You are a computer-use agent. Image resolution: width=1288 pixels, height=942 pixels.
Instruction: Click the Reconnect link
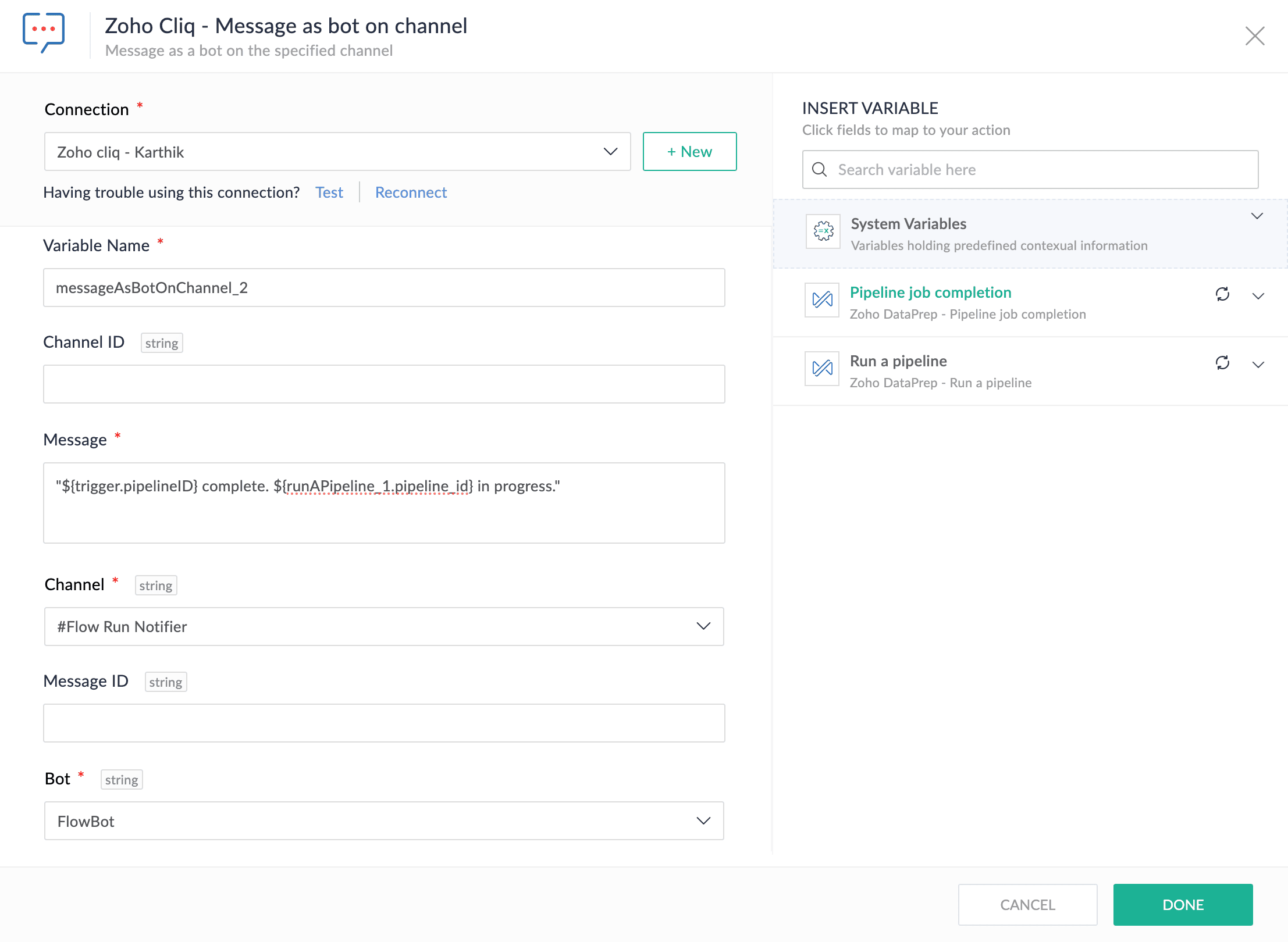pyautogui.click(x=411, y=192)
